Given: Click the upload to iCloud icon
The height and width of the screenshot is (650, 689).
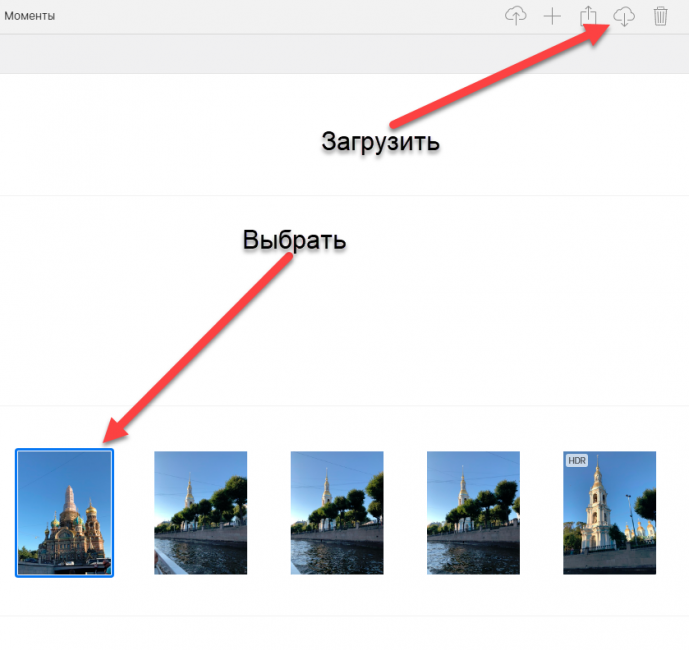Looking at the screenshot, I should click(x=516, y=16).
